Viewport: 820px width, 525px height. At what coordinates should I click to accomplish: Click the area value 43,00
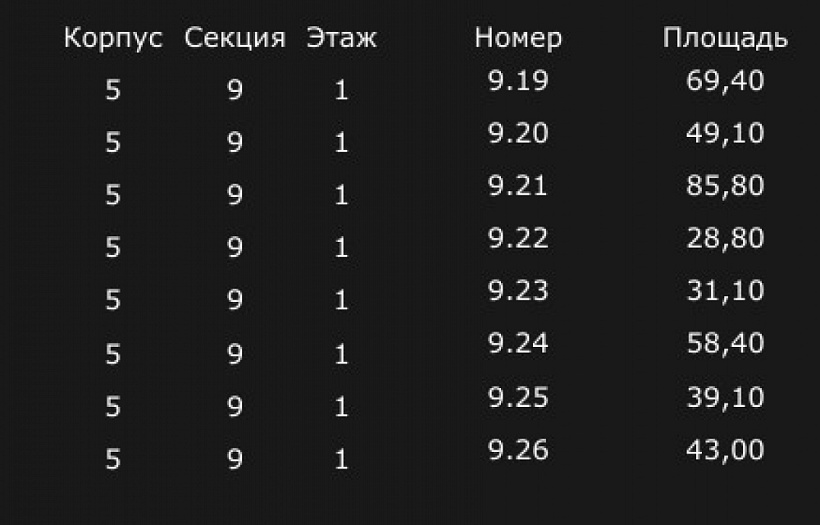point(725,450)
